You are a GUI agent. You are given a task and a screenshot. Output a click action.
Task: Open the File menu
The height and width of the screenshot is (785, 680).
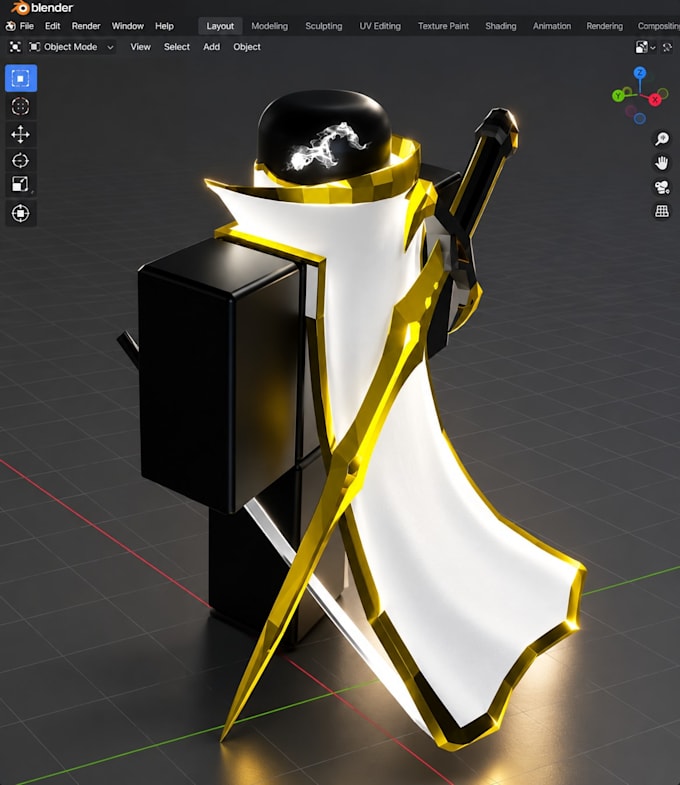(x=27, y=26)
